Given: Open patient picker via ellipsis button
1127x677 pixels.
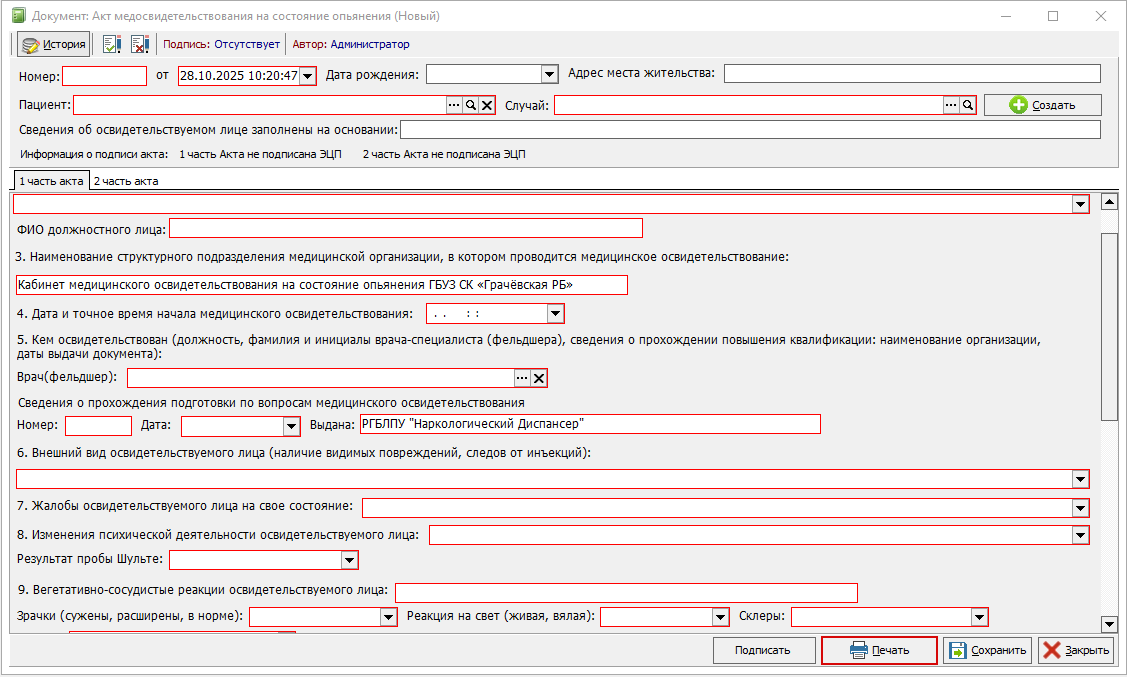Looking at the screenshot, I should click(x=453, y=105).
